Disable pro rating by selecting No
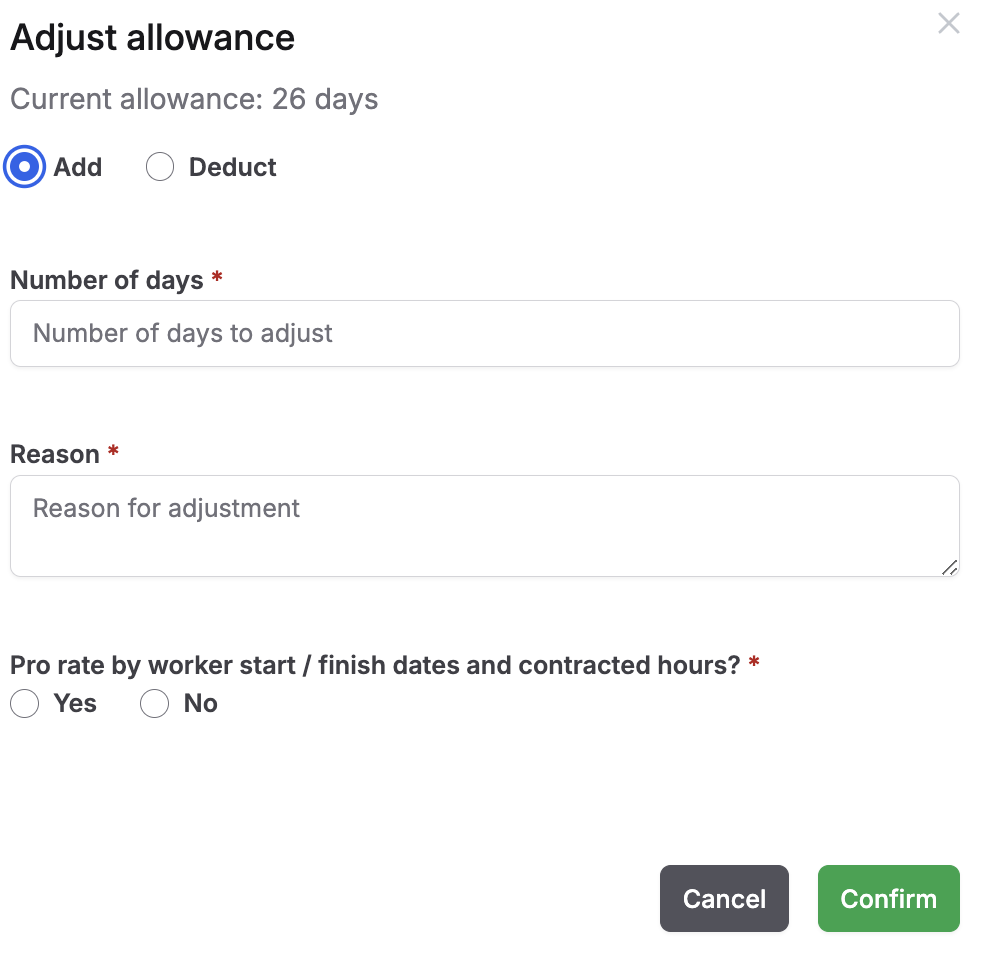982x960 pixels. pos(154,703)
